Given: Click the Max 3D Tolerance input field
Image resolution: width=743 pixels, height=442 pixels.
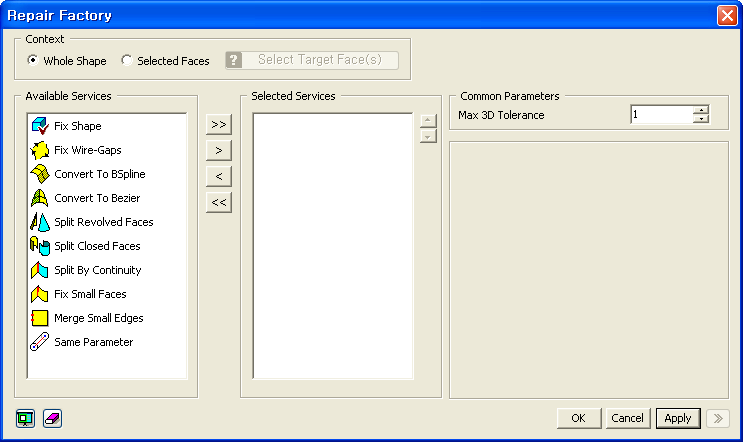Looking at the screenshot, I should coord(661,115).
